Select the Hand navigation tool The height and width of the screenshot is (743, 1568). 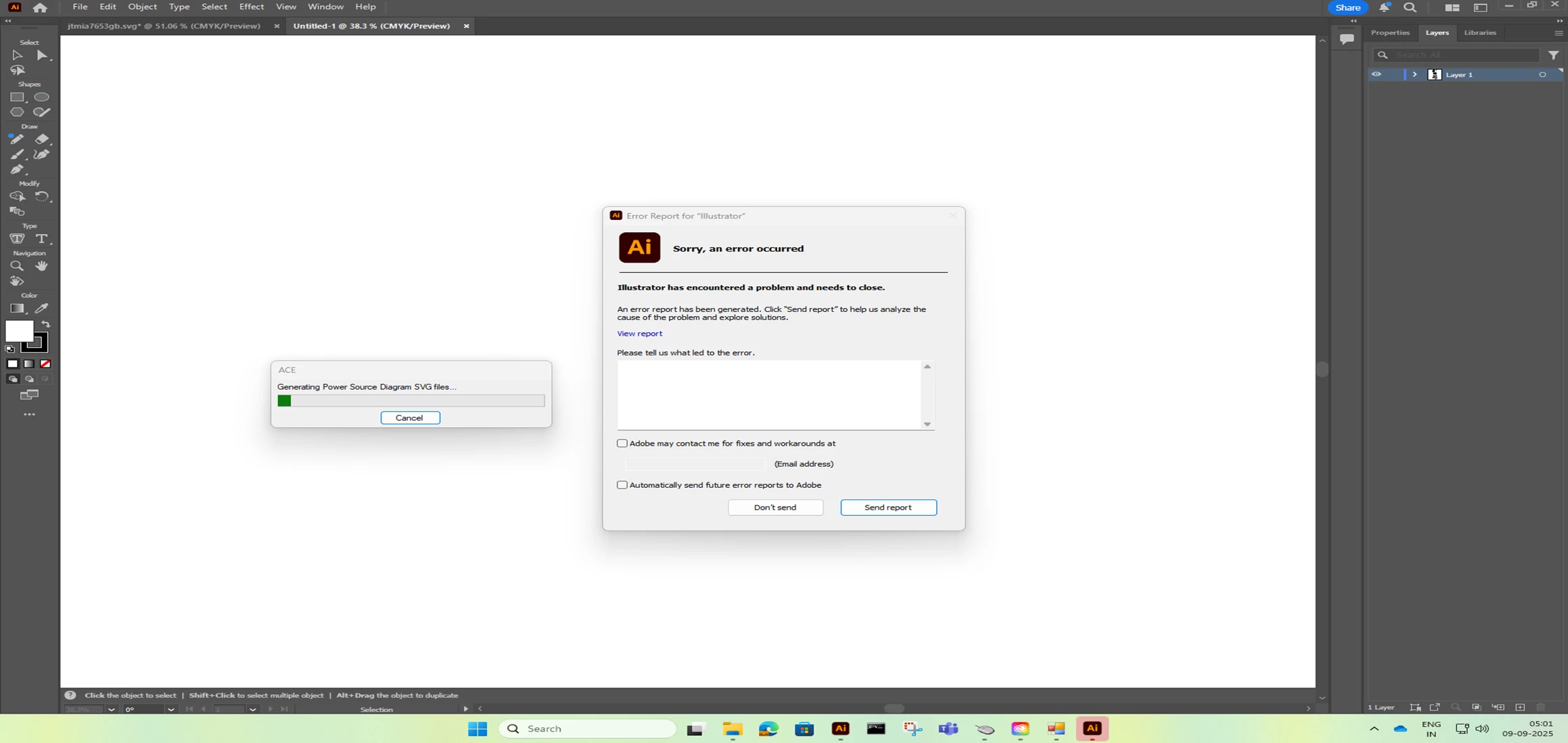[x=41, y=266]
